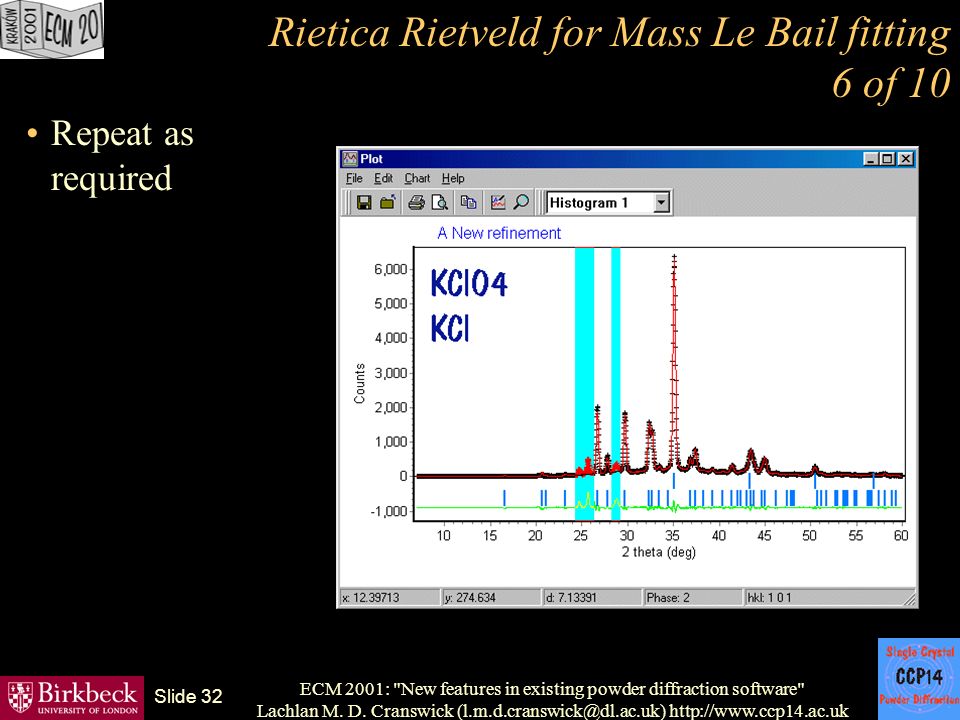Open the Histogram 1 dropdown arrow

tap(661, 203)
